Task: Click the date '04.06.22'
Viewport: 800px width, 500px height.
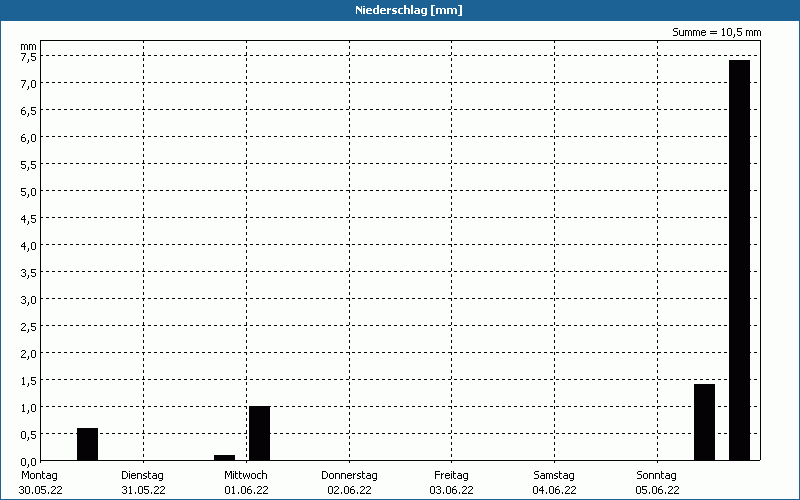Action: click(555, 490)
